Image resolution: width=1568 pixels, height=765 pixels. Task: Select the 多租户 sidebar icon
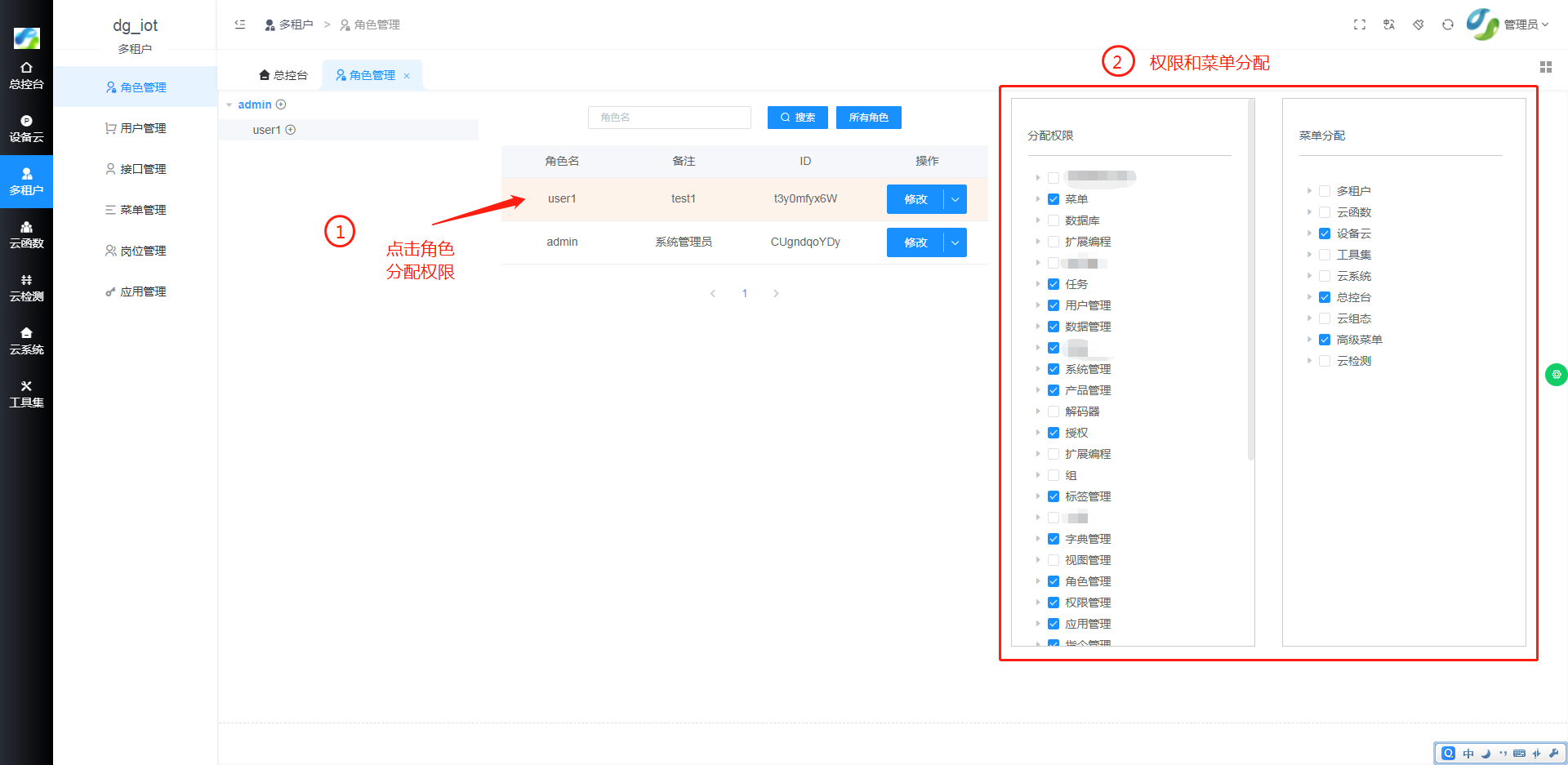pyautogui.click(x=26, y=182)
